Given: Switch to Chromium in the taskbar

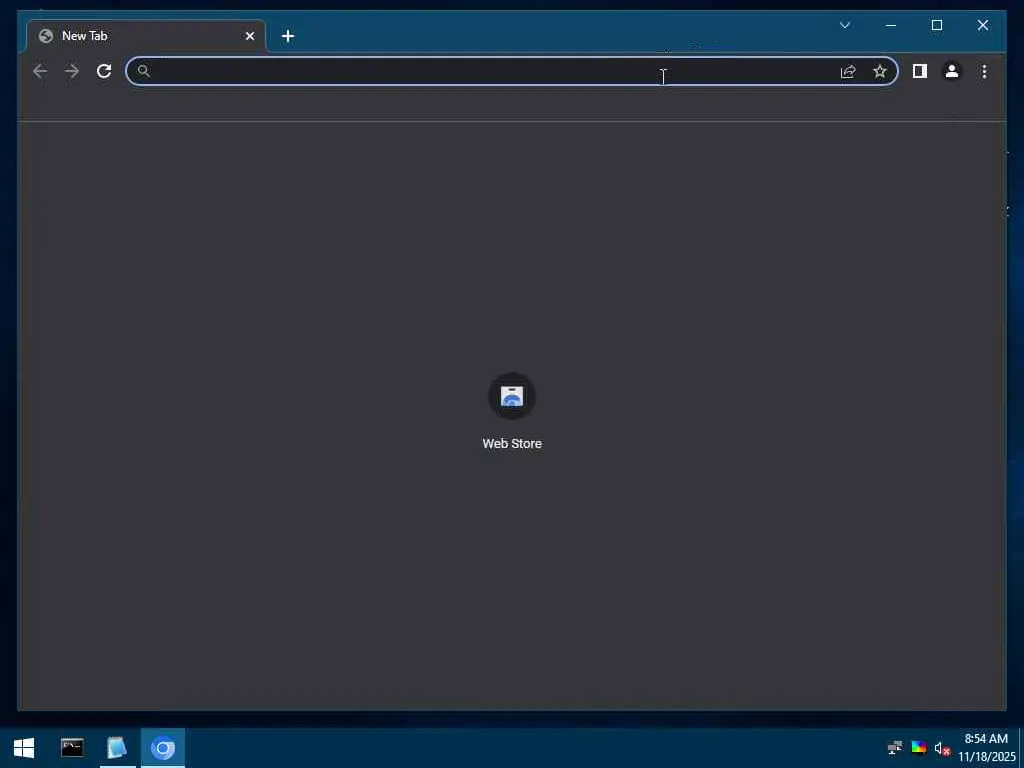Looking at the screenshot, I should pyautogui.click(x=163, y=748).
